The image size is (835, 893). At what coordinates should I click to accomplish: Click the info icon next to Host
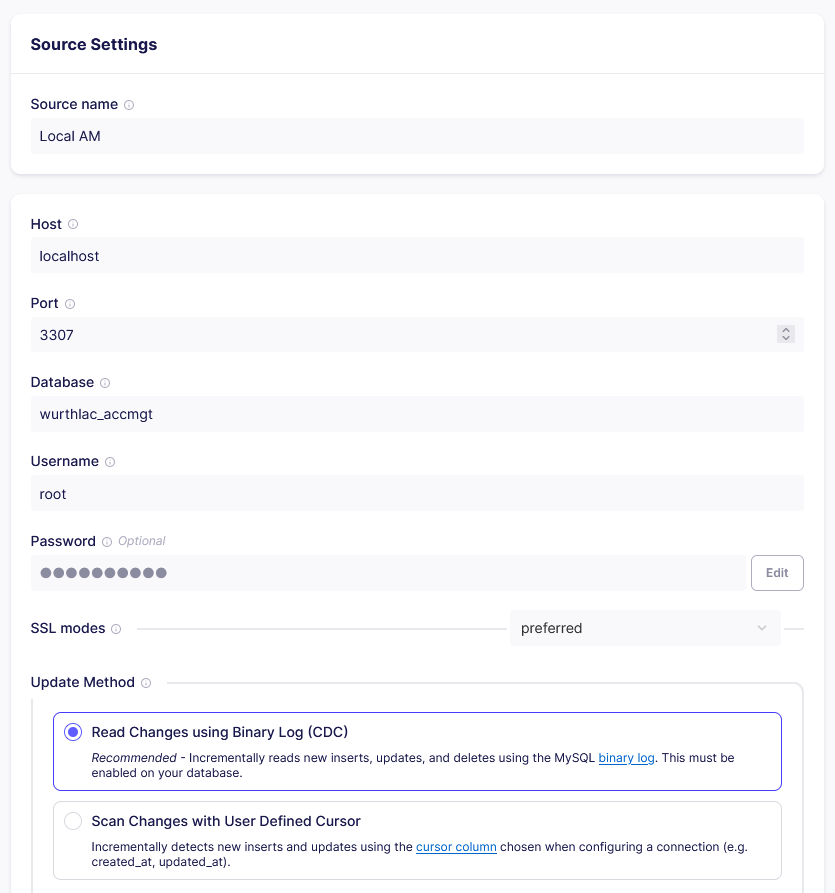[x=73, y=225]
